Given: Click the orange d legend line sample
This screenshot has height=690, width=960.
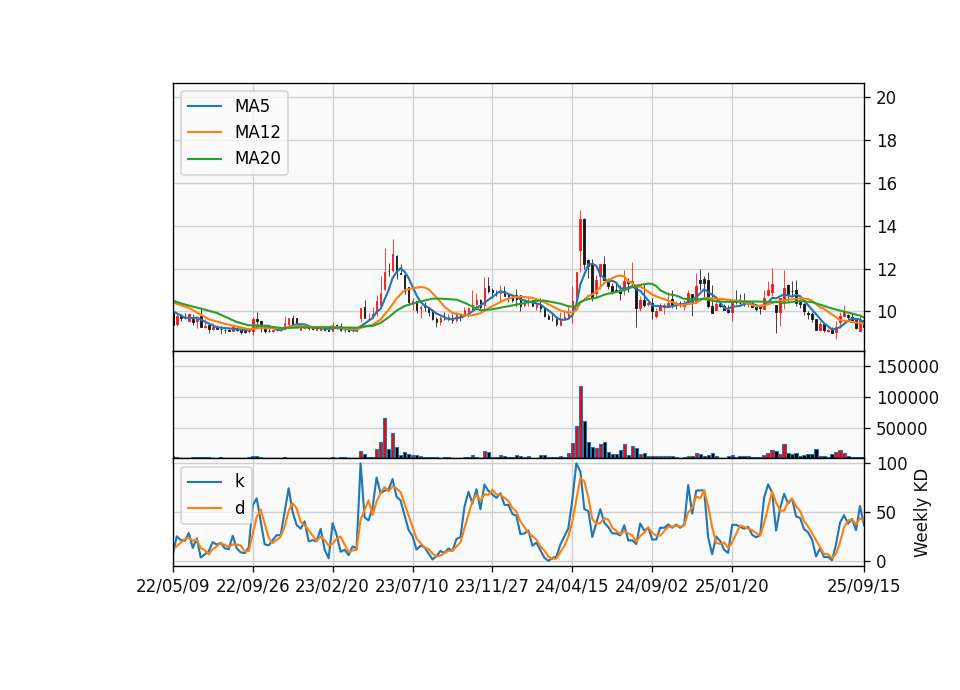Looking at the screenshot, I should (x=204, y=508).
